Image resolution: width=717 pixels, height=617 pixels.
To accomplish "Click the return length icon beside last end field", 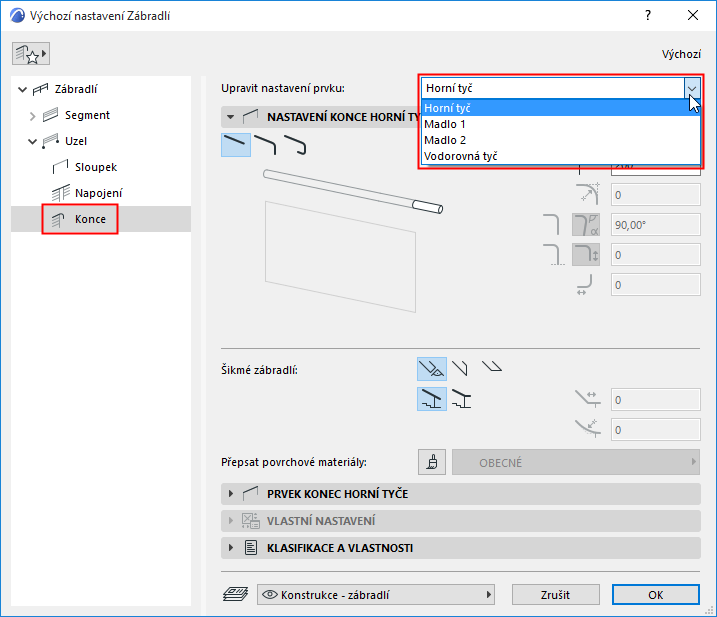I will point(585,284).
